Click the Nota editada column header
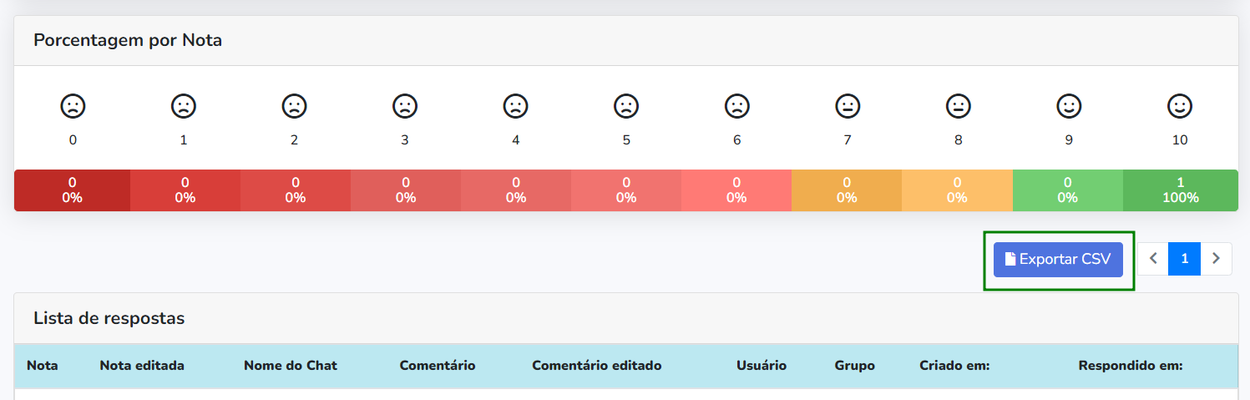Viewport: 1250px width, 400px height. 142,366
